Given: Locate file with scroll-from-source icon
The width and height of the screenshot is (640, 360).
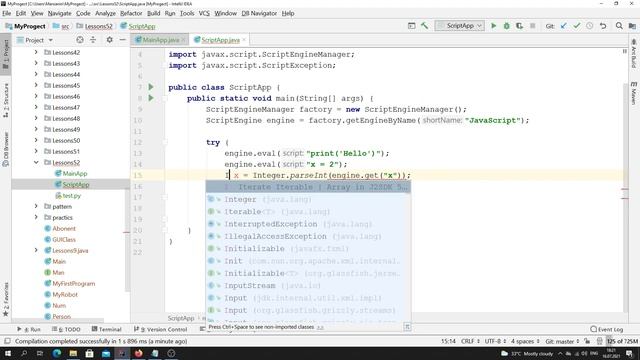Looking at the screenshot, I should [x=80, y=40].
